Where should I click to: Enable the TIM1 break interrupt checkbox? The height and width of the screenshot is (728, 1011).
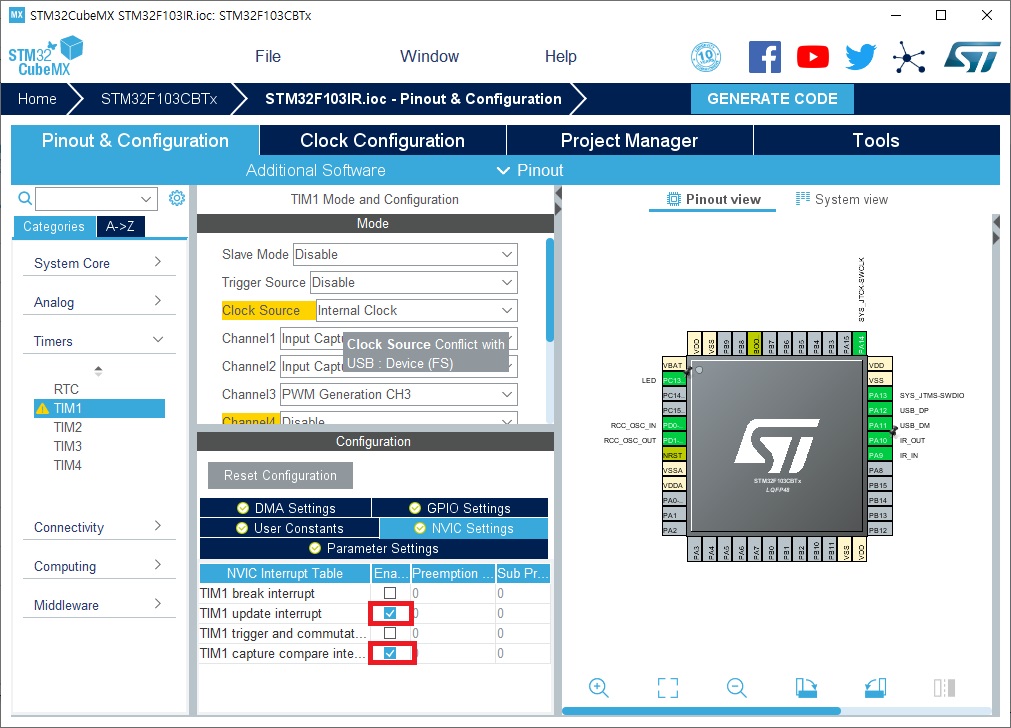390,593
